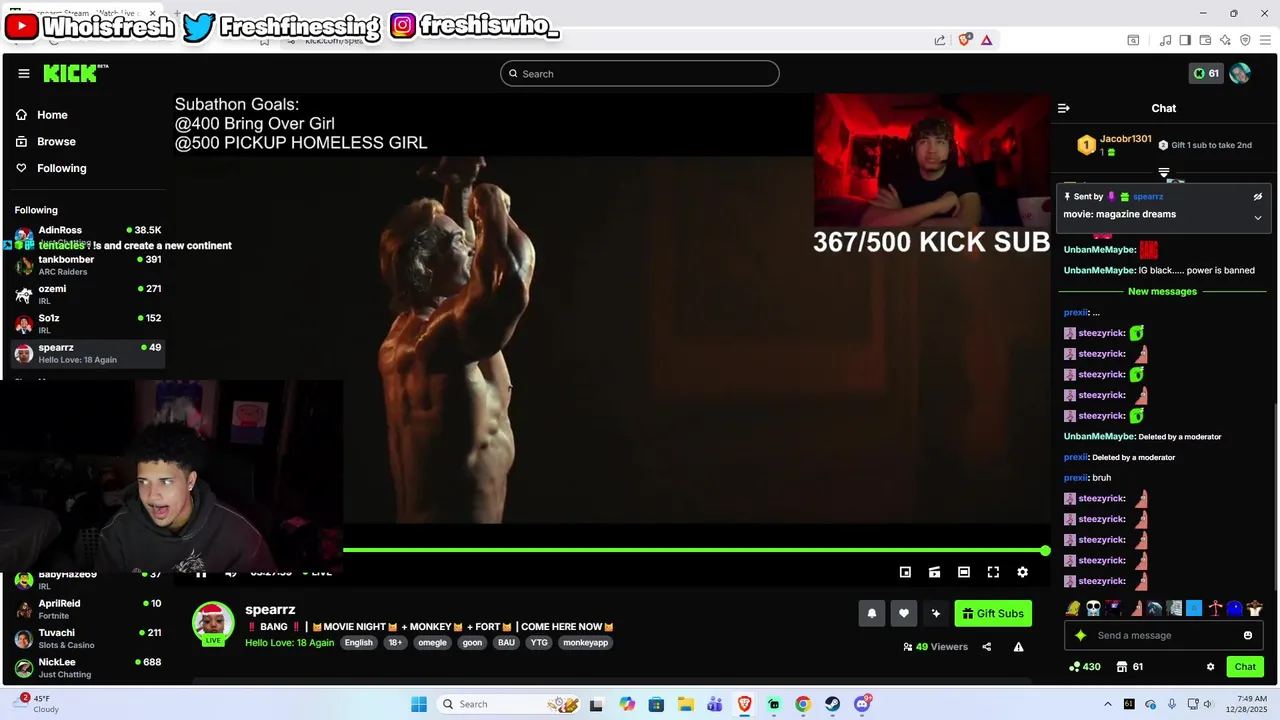Click the Gift Subs button
The image size is (1280, 720).
click(993, 614)
